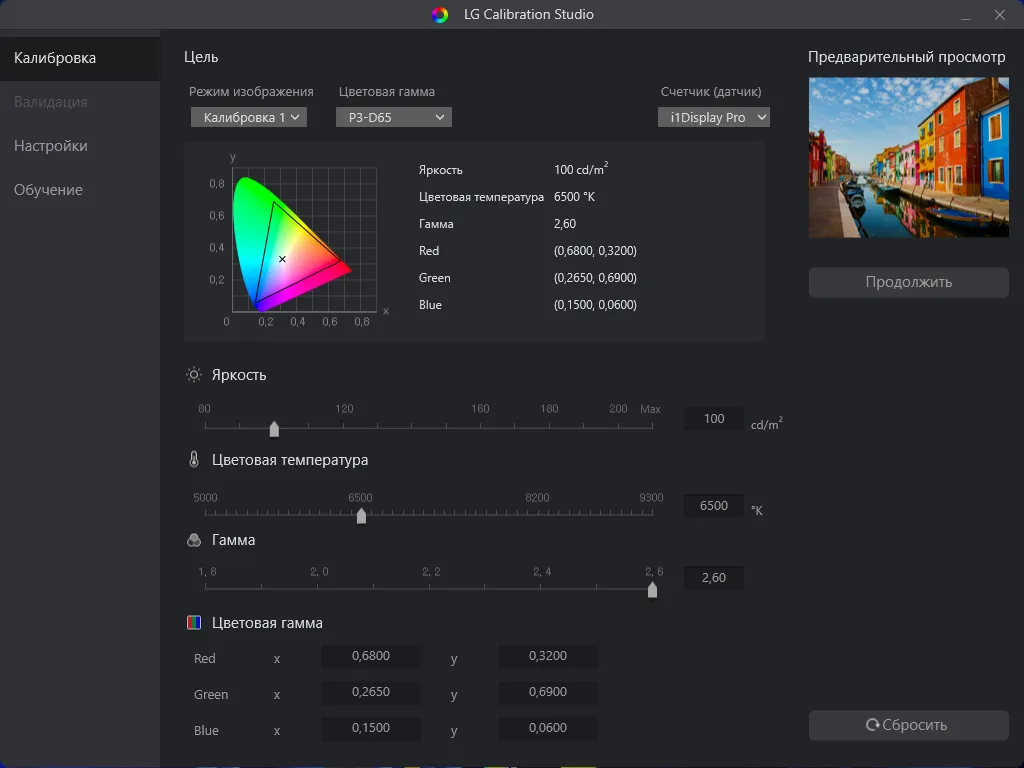This screenshot has width=1024, height=768.
Task: Click the gamma icon beside Гамма
Action: (194, 540)
